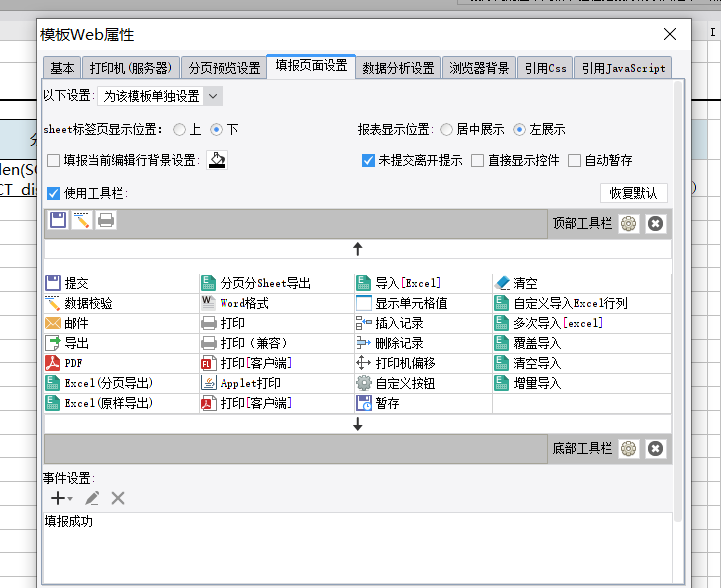The width and height of the screenshot is (721, 588).
Task: Select the 清空导入 item
Action: 582,363
